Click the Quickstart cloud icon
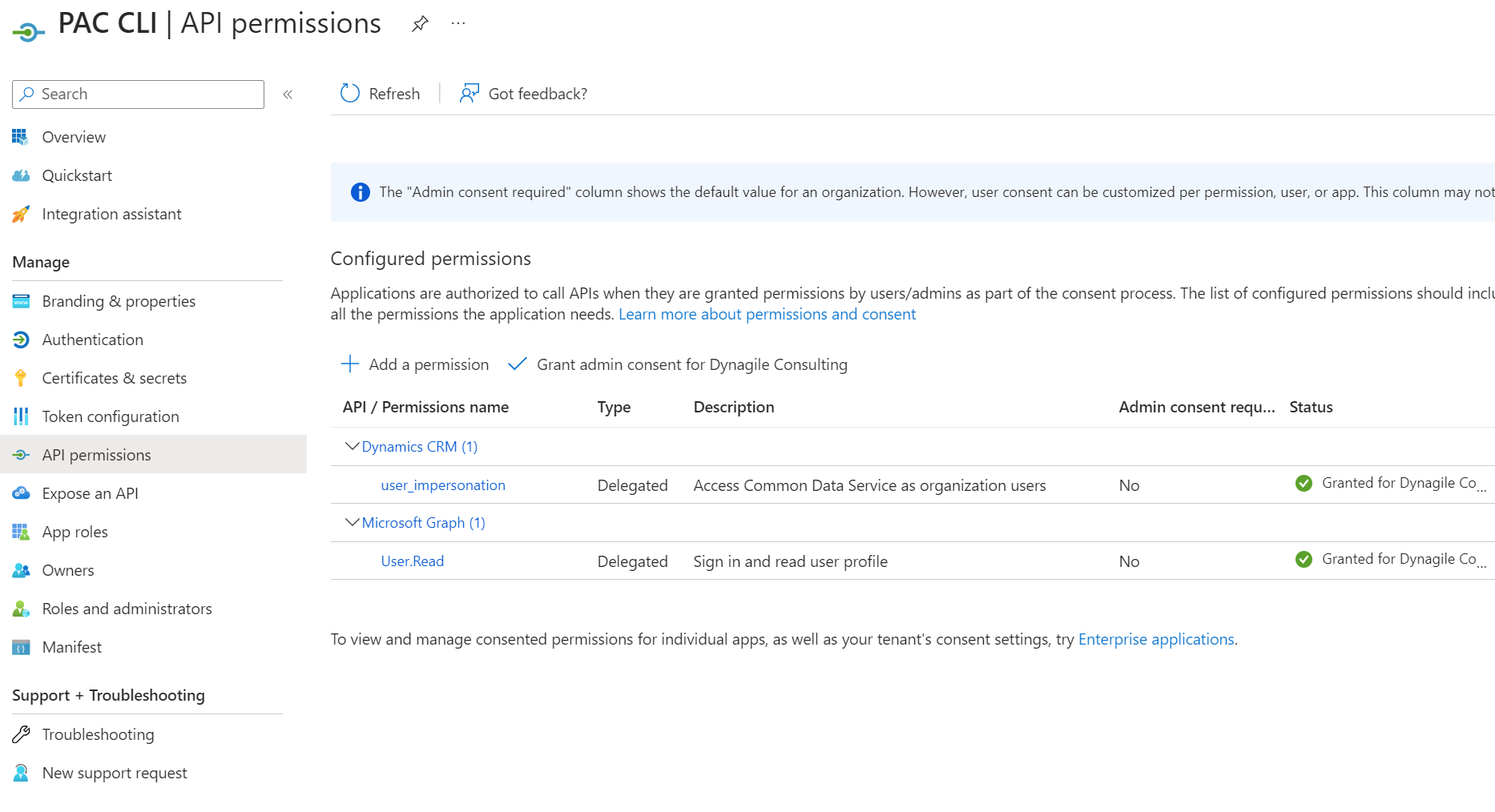1495x812 pixels. 21,175
